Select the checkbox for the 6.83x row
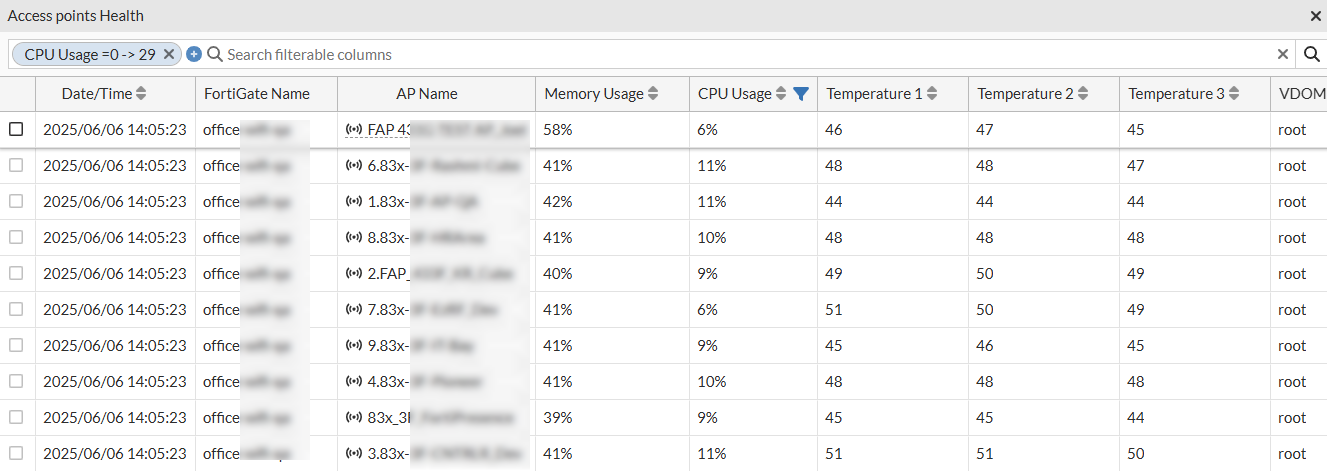 coord(16,165)
